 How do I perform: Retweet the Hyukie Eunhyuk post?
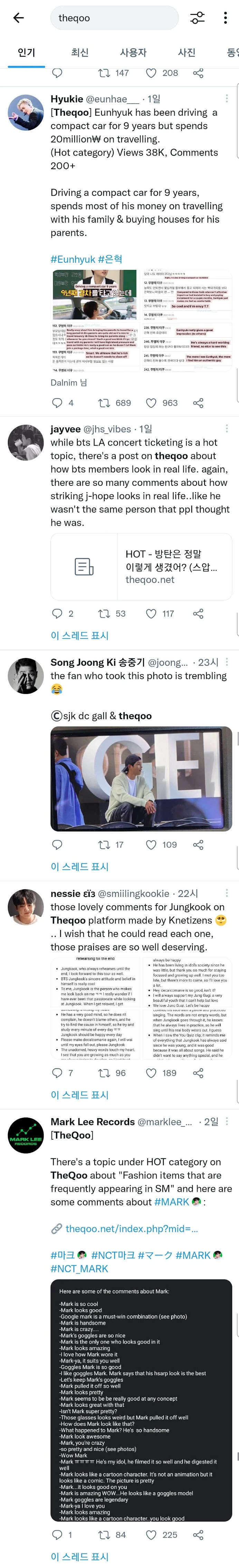coord(104,403)
